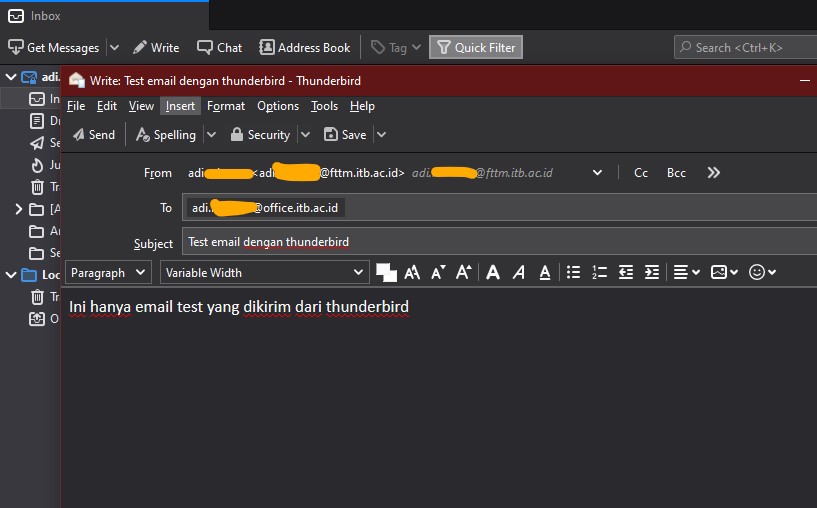Click in the message body text
Viewport: 817px width, 508px height.
239,307
